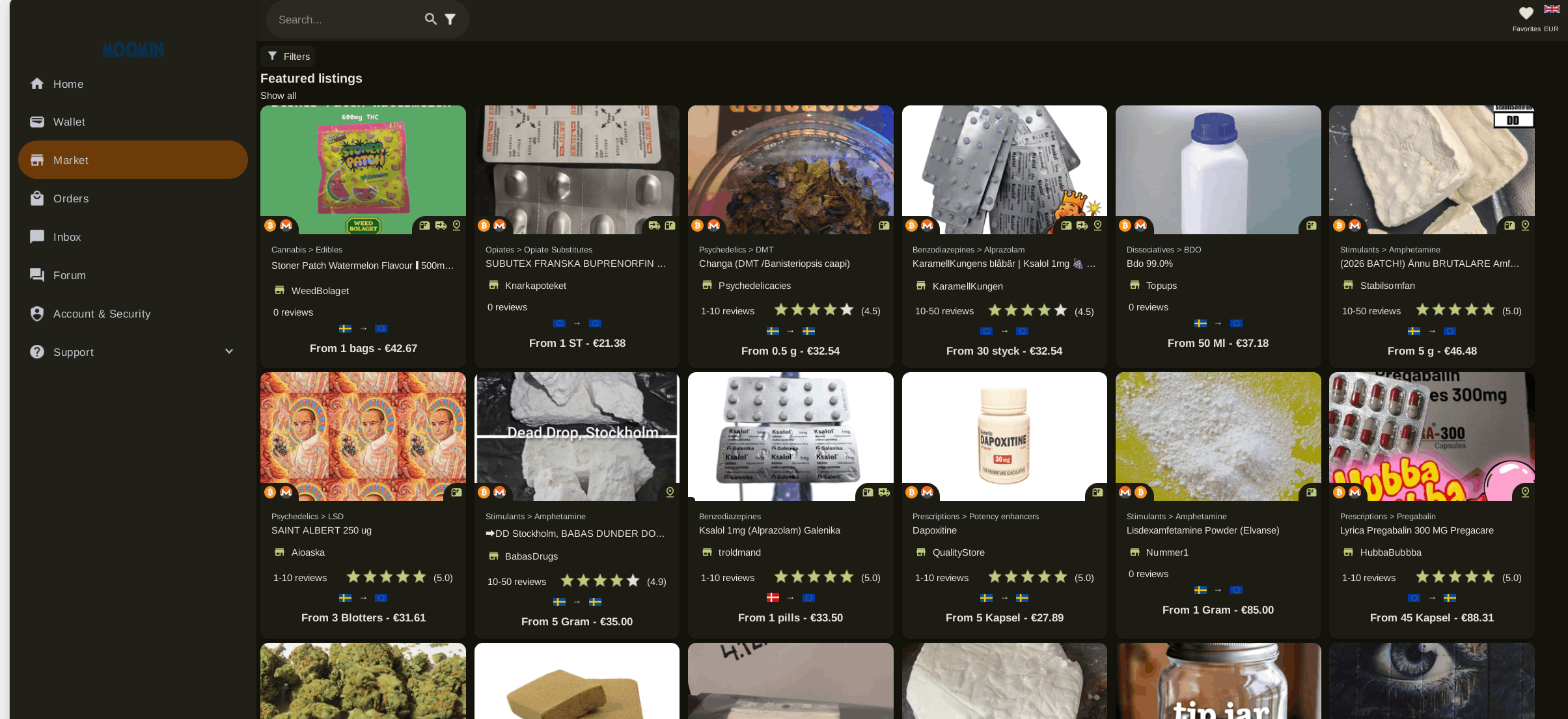
Task: Click the Monero badge on the SAINT ALBERT listing
Action: 284,493
